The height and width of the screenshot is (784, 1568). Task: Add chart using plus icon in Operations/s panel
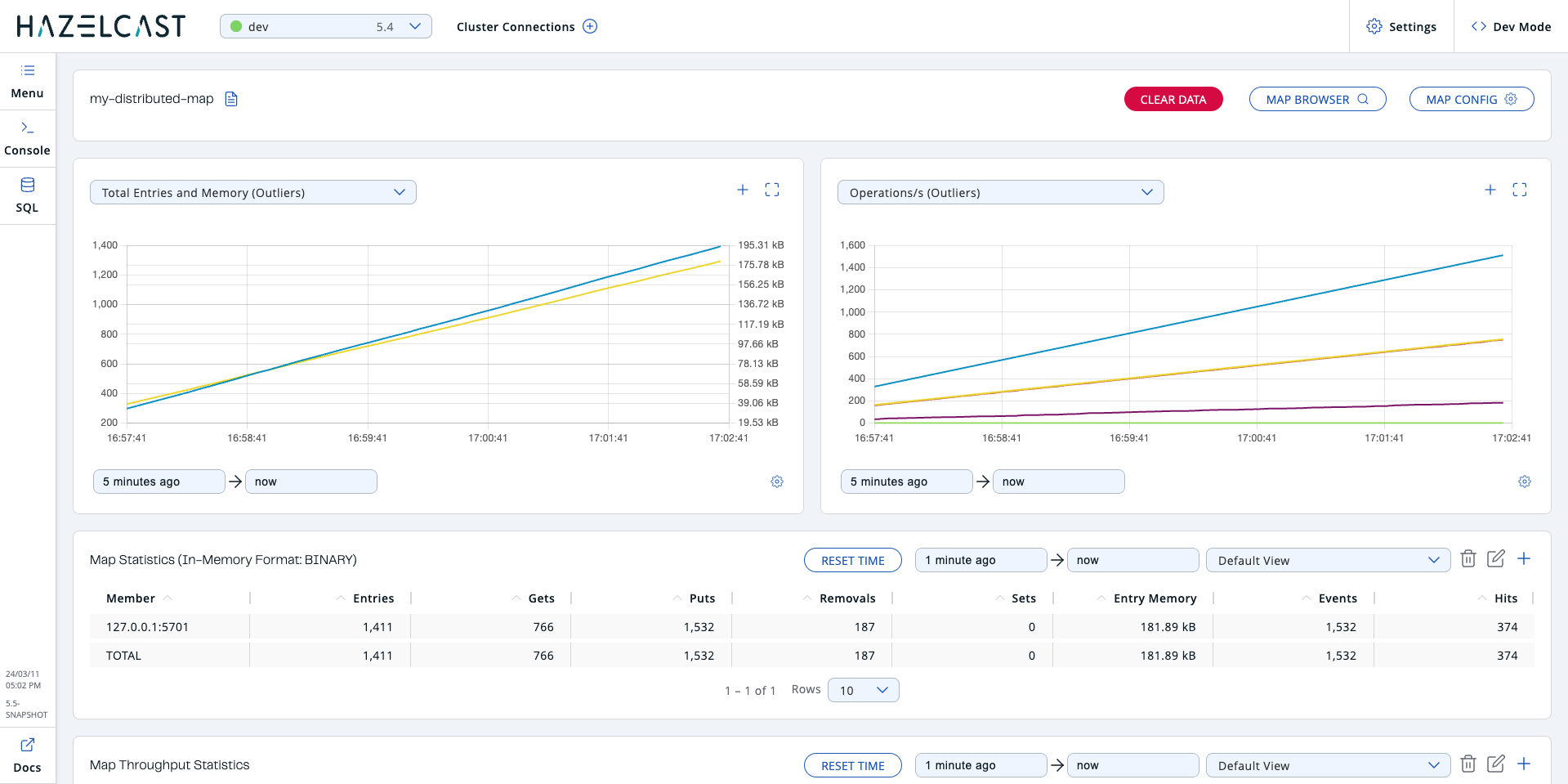[1490, 190]
